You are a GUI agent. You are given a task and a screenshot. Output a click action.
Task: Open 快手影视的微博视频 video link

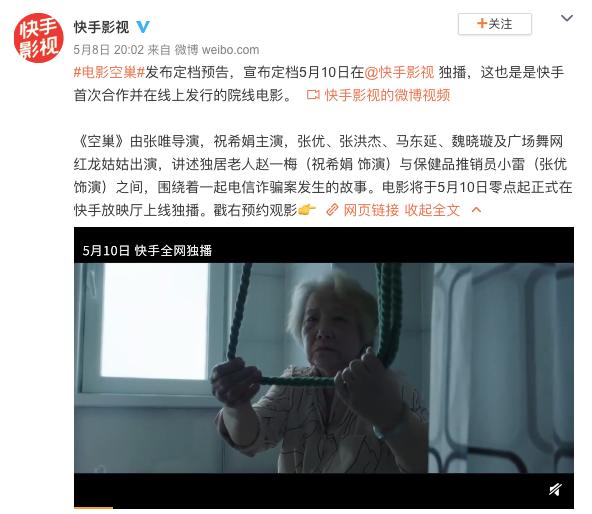(387, 95)
